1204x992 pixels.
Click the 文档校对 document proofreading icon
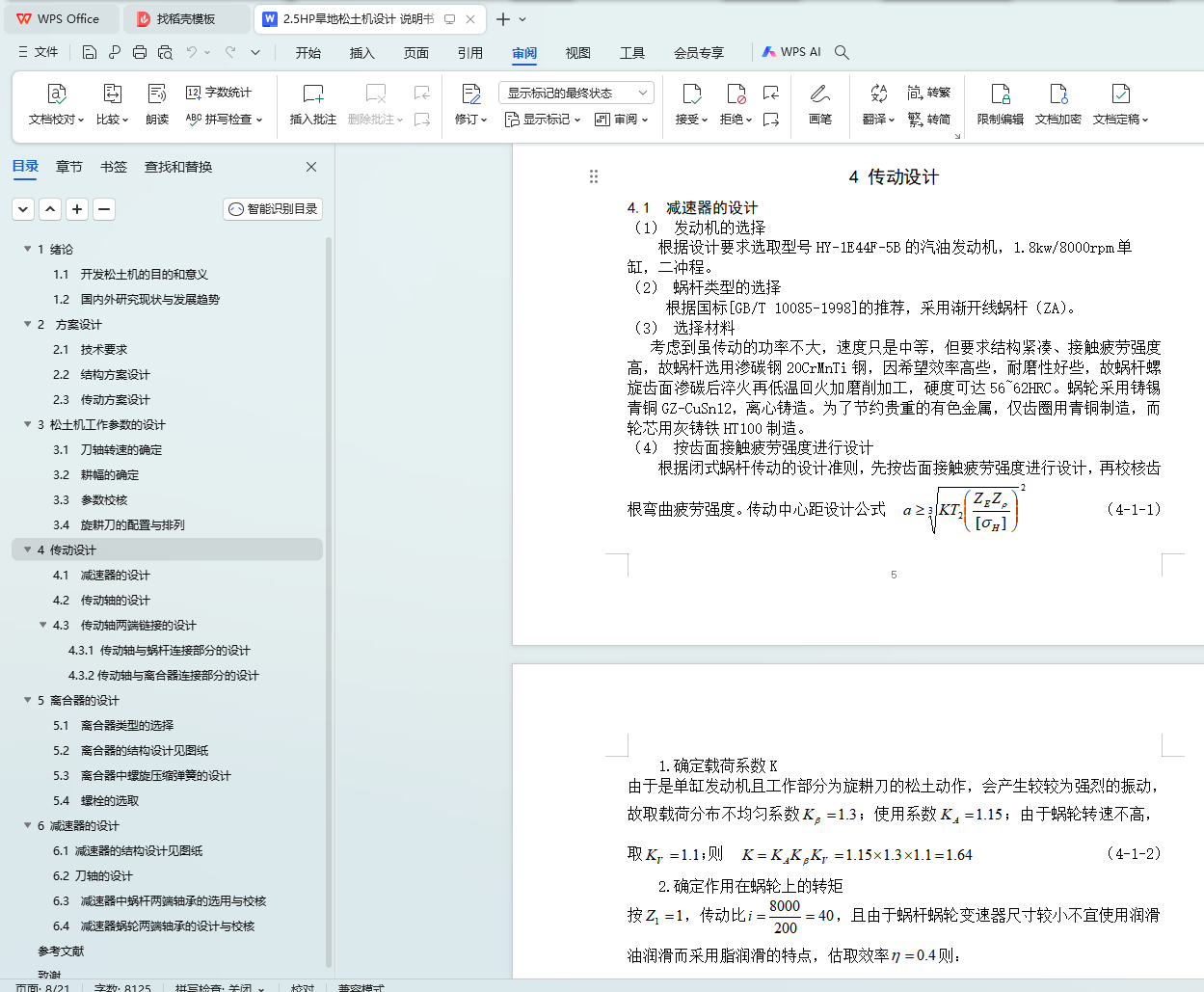click(57, 94)
